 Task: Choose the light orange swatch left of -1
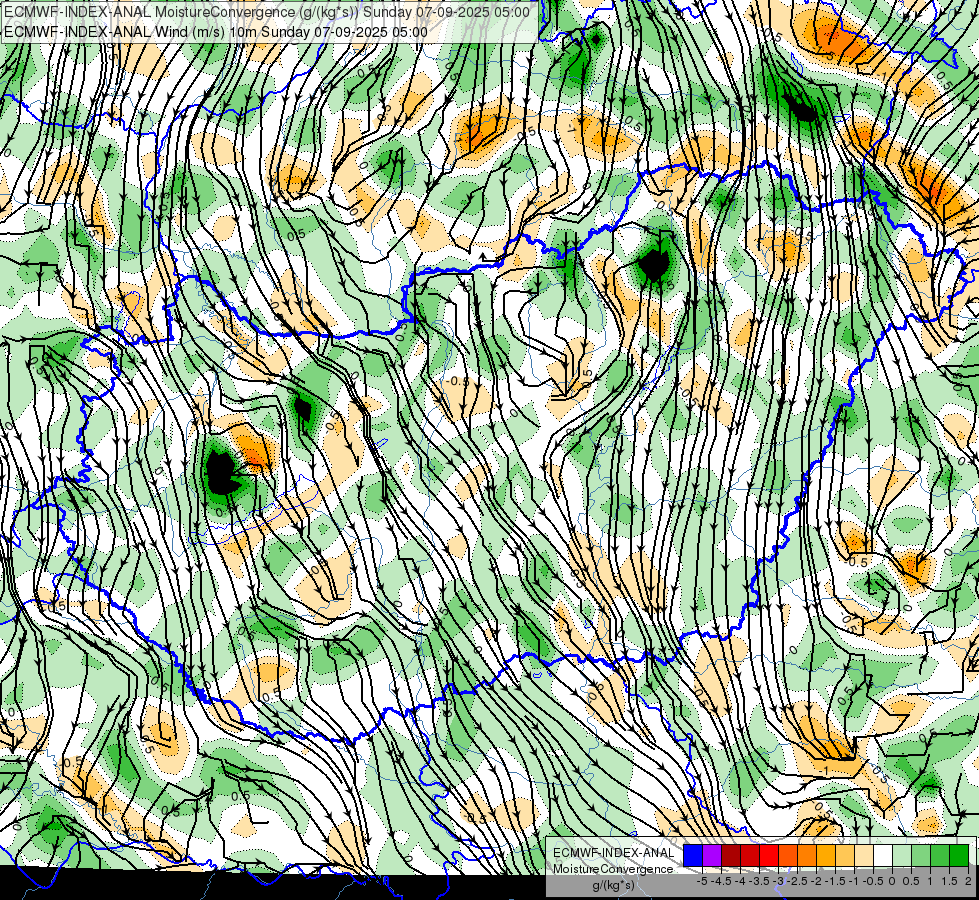click(845, 856)
